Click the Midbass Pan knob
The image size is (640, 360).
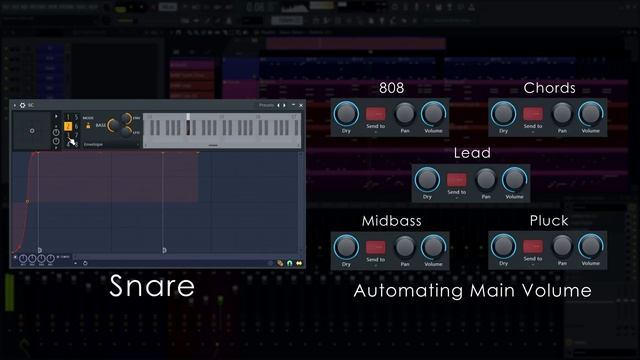405,247
